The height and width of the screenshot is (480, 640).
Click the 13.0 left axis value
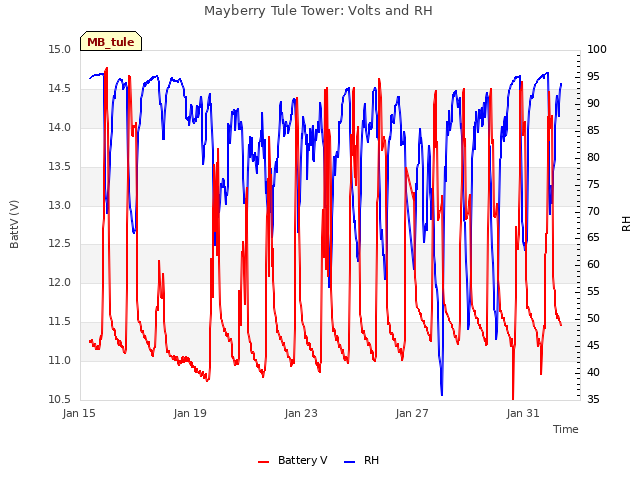point(60,205)
